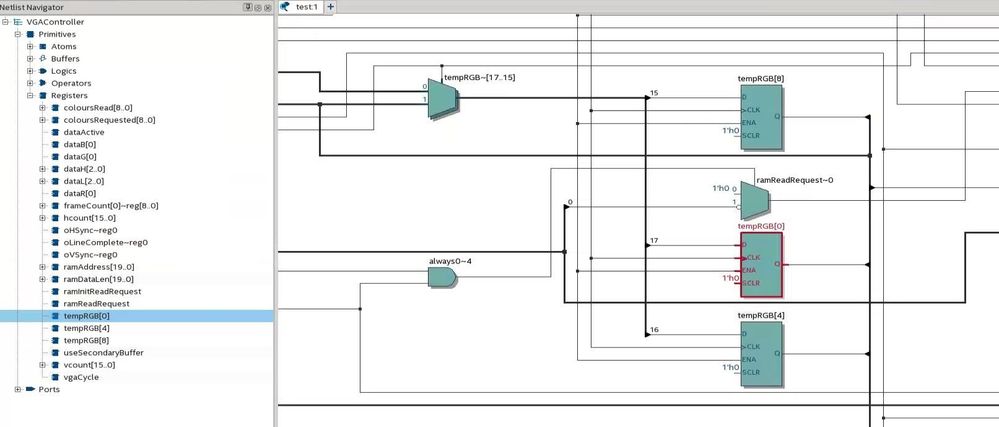Expand the coloursRead[8..0] bus

pyautogui.click(x=43, y=108)
